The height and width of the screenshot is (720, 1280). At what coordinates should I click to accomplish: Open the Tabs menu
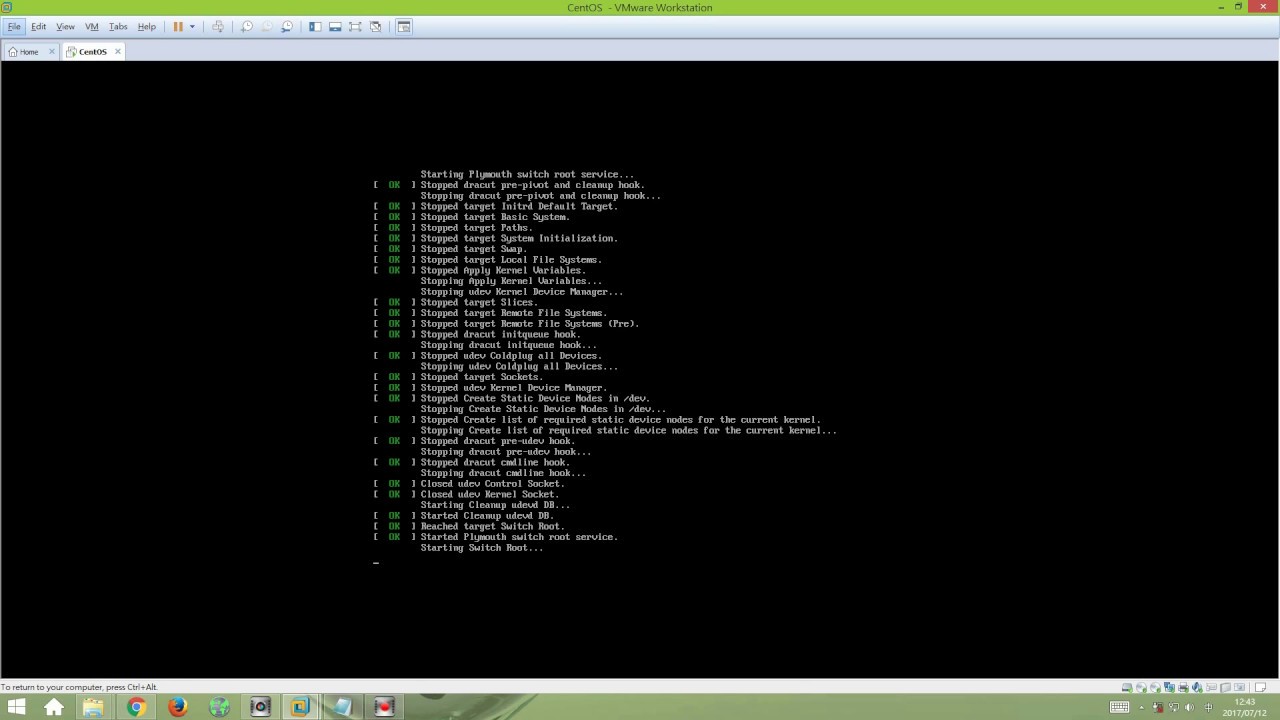[118, 26]
